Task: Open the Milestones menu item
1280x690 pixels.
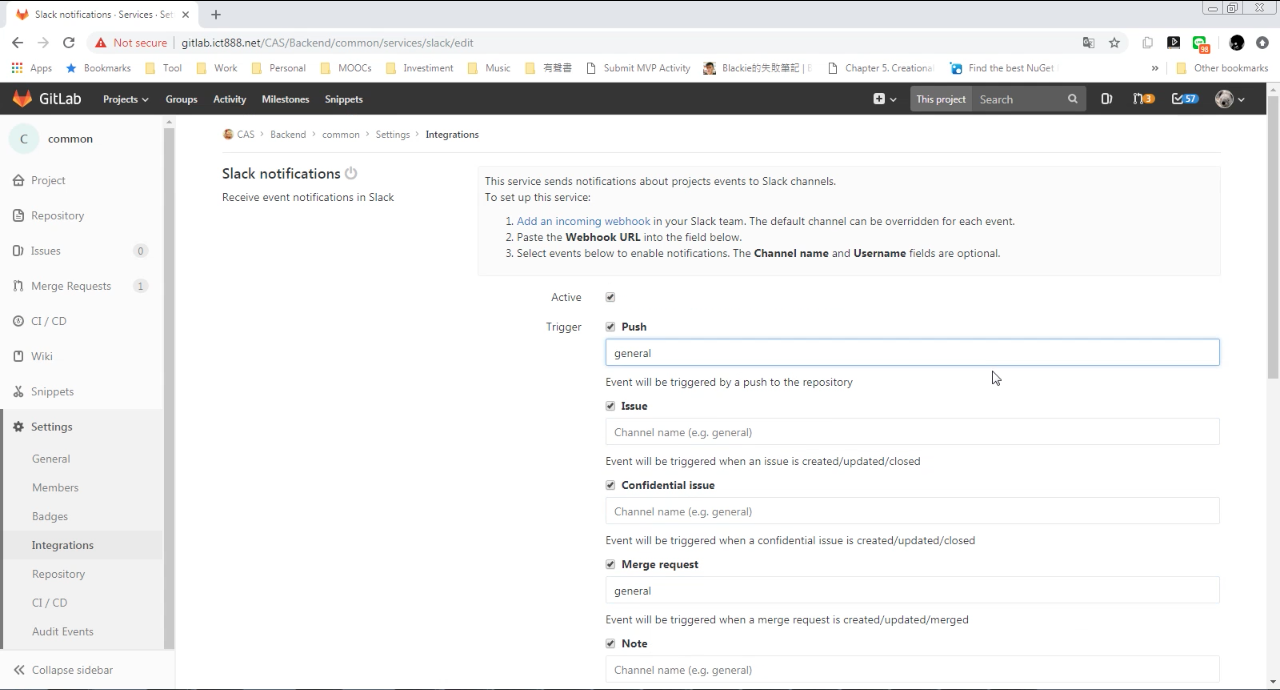Action: [285, 99]
